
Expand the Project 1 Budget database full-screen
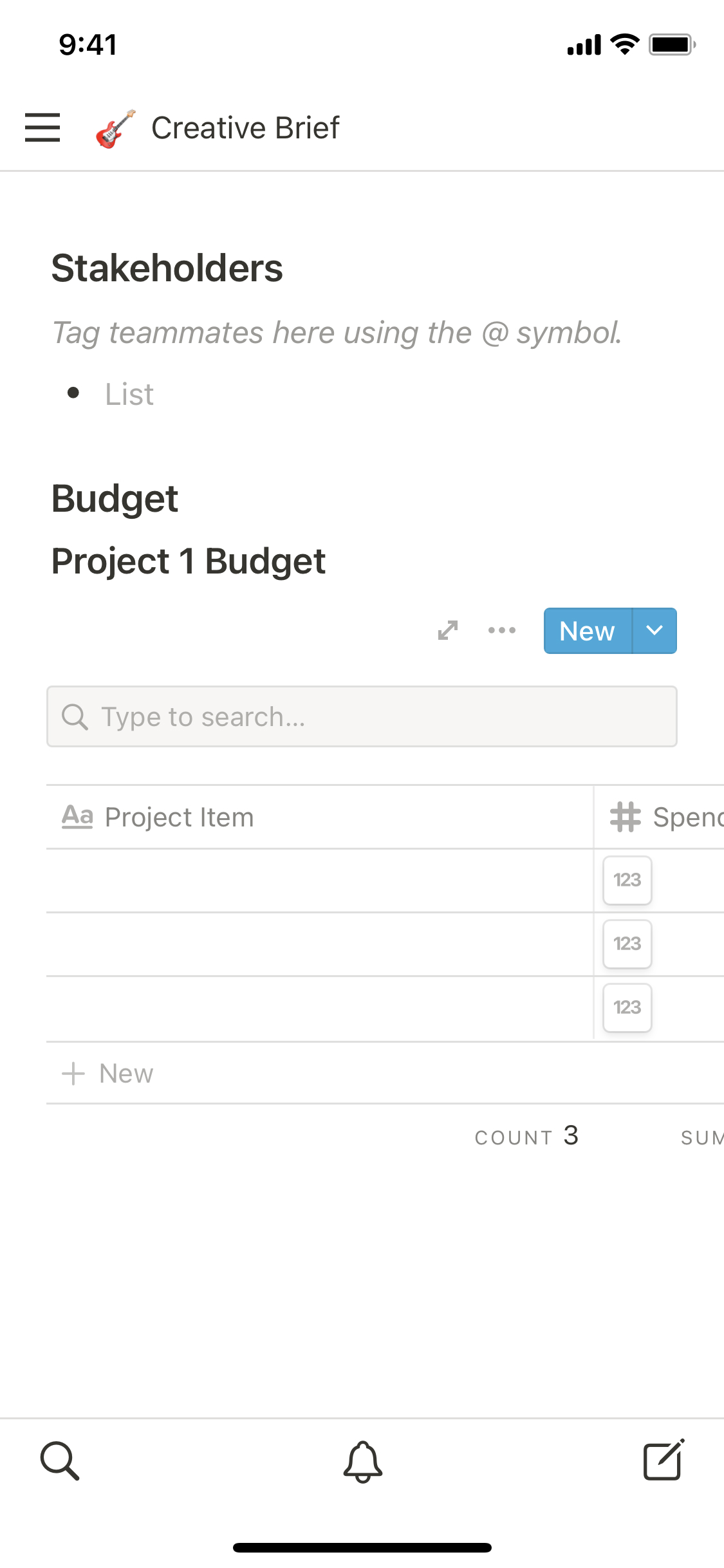pos(448,630)
